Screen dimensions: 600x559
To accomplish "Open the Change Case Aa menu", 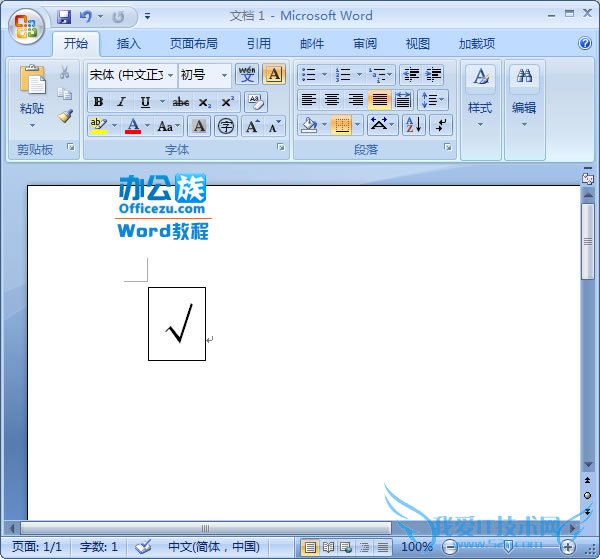I will 168,126.
